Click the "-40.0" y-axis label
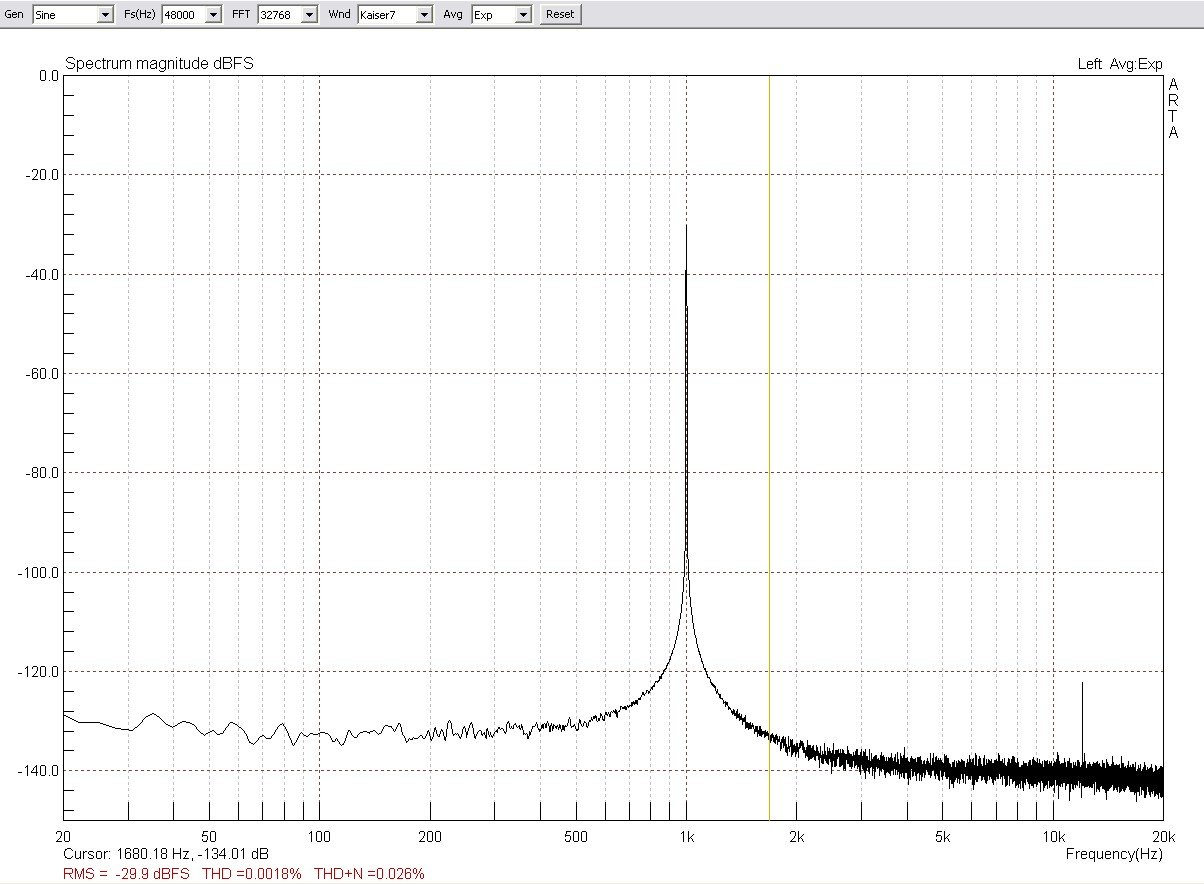Image resolution: width=1204 pixels, height=884 pixels. pyautogui.click(x=42, y=274)
